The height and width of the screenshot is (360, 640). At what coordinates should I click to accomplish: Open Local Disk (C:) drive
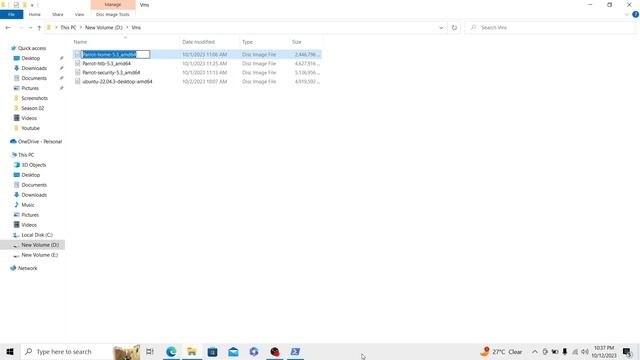37,235
